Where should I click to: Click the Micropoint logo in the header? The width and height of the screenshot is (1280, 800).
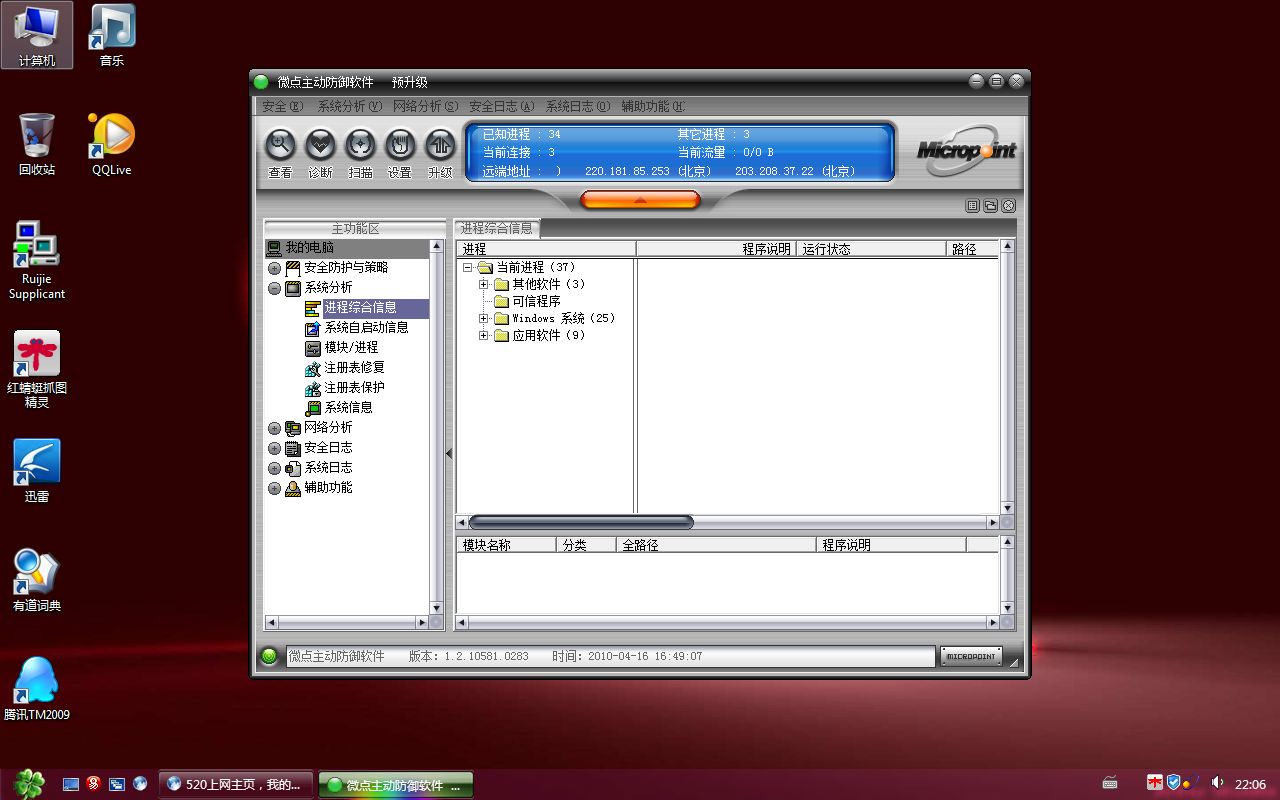coord(966,152)
